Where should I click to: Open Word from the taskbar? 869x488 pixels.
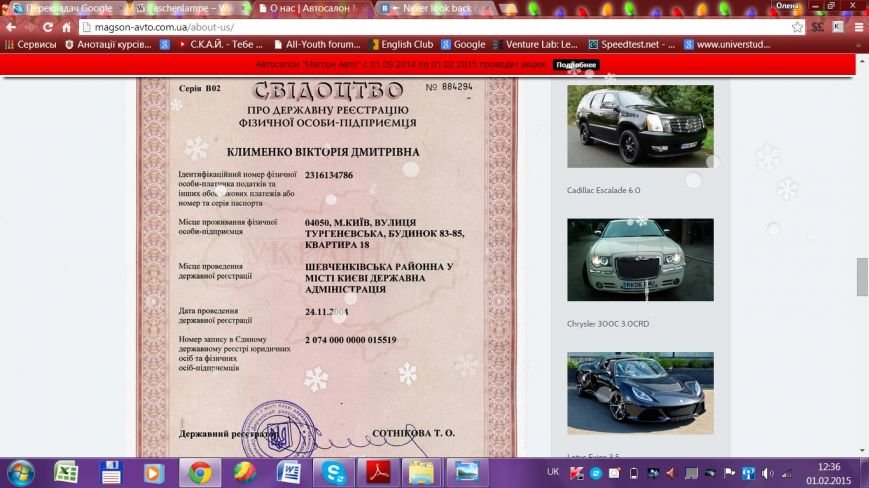point(289,473)
